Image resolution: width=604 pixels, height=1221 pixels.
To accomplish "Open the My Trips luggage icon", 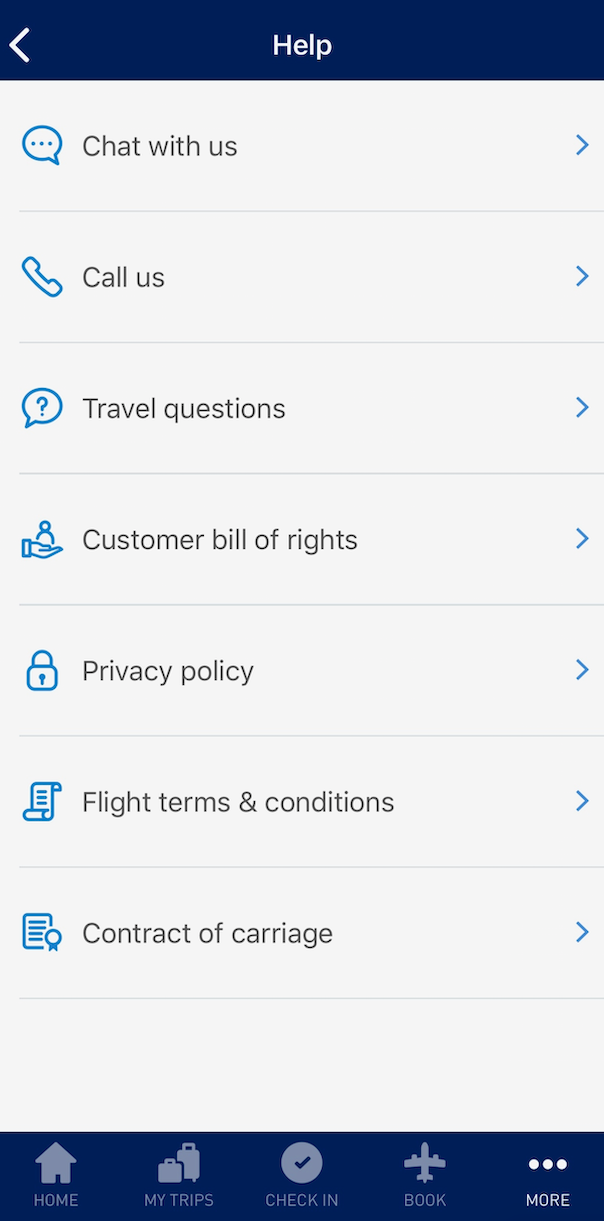I will point(179,1163).
